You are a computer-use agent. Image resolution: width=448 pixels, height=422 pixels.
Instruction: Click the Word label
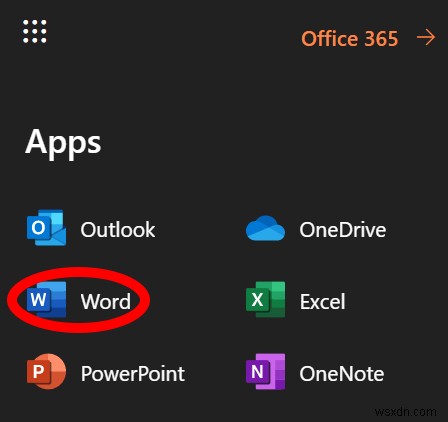click(x=106, y=301)
